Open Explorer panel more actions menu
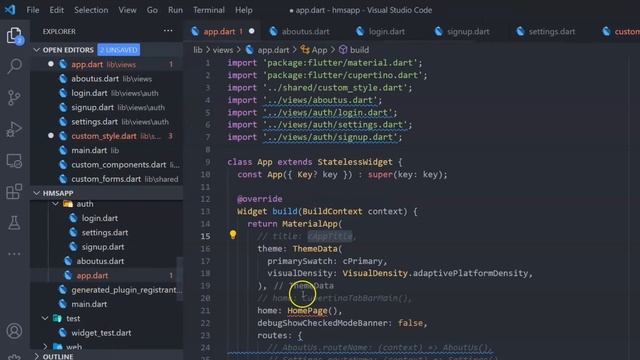 point(168,31)
